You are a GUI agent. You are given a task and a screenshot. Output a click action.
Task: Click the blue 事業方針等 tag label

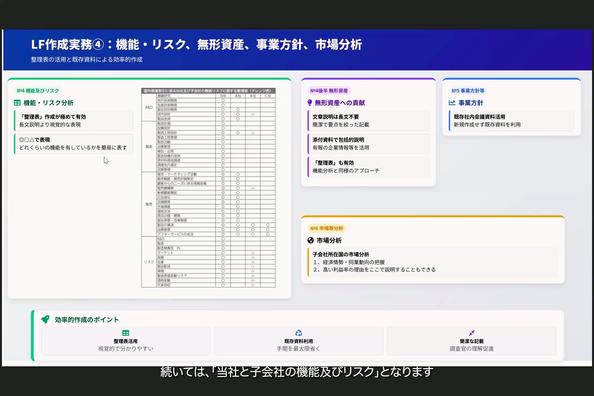(468, 91)
